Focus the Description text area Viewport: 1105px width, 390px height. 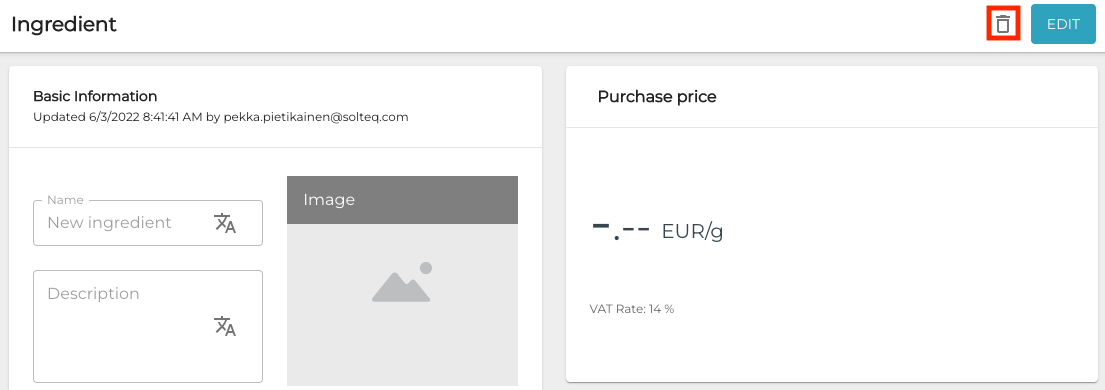point(148,326)
